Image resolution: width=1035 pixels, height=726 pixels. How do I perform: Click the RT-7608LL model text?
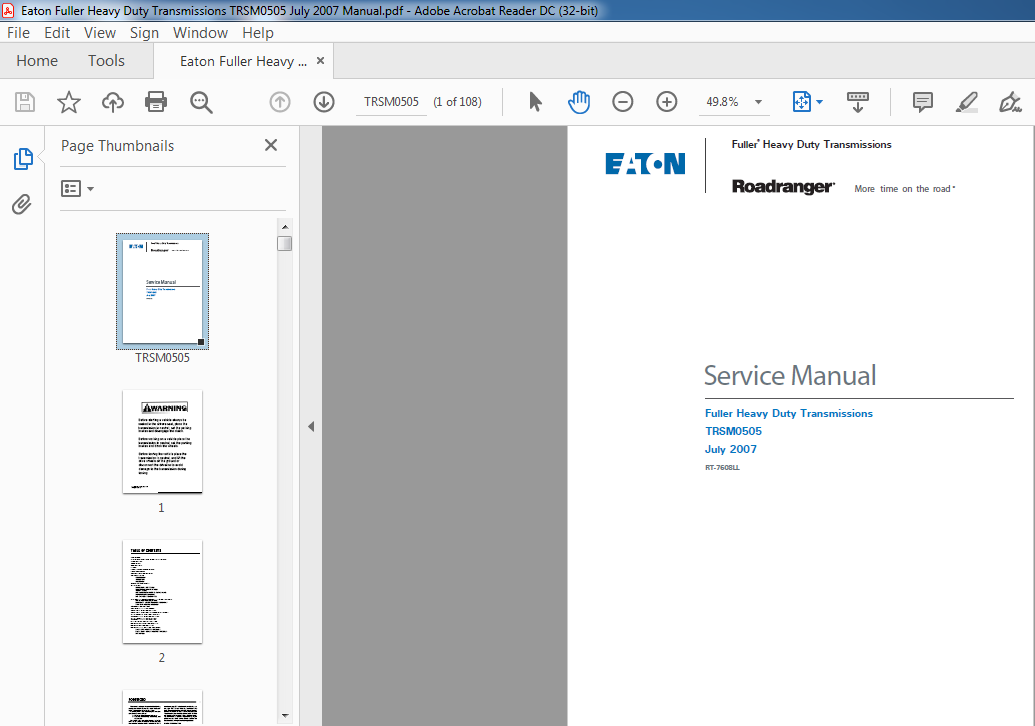pos(722,467)
